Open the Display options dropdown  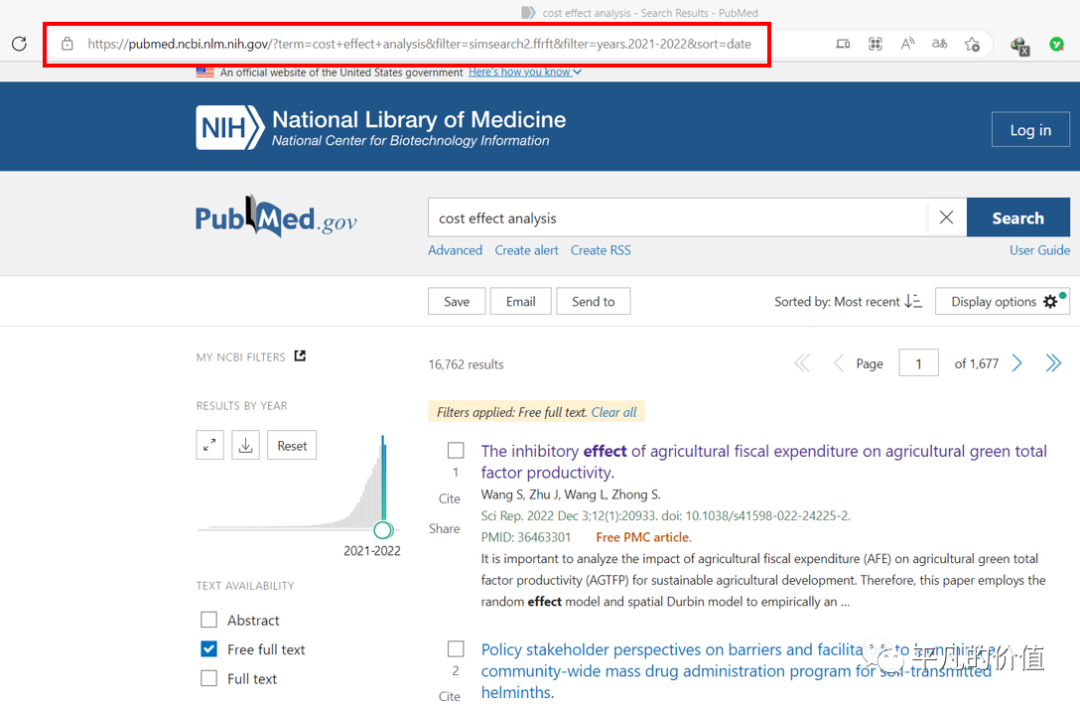1002,301
